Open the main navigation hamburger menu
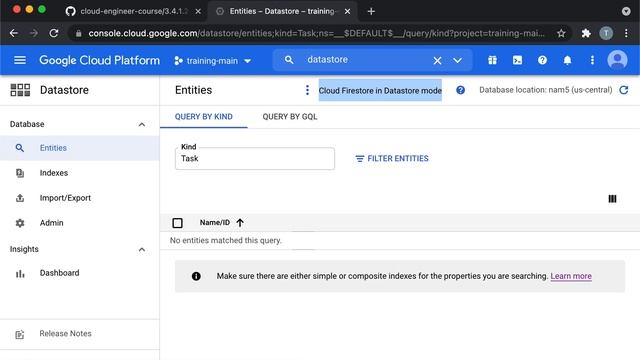This screenshot has width=640, height=360. pos(20,60)
